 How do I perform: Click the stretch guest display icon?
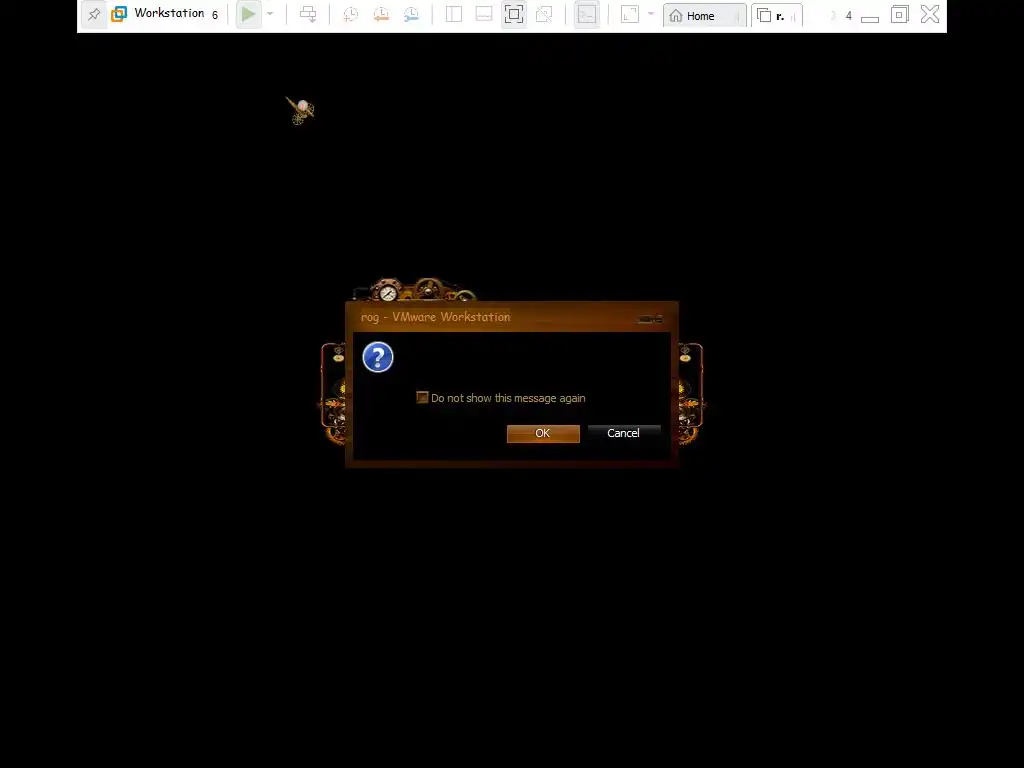[x=630, y=14]
